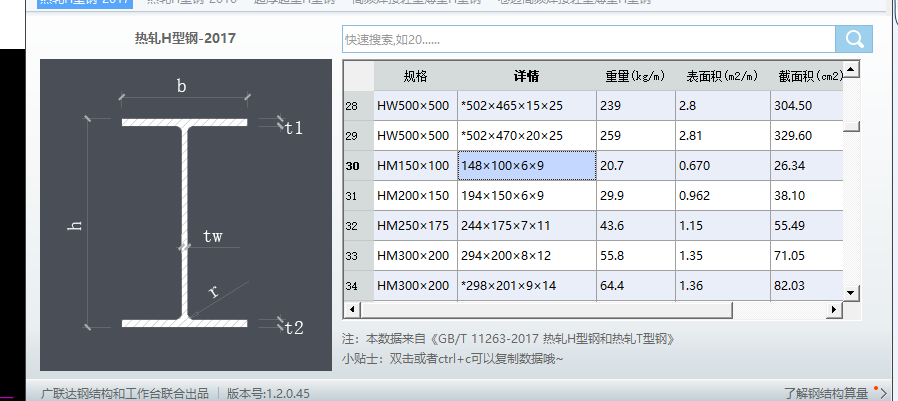This screenshot has height=401, width=898.
Task: Select the surface area cell 1.35
Action: 723,255
